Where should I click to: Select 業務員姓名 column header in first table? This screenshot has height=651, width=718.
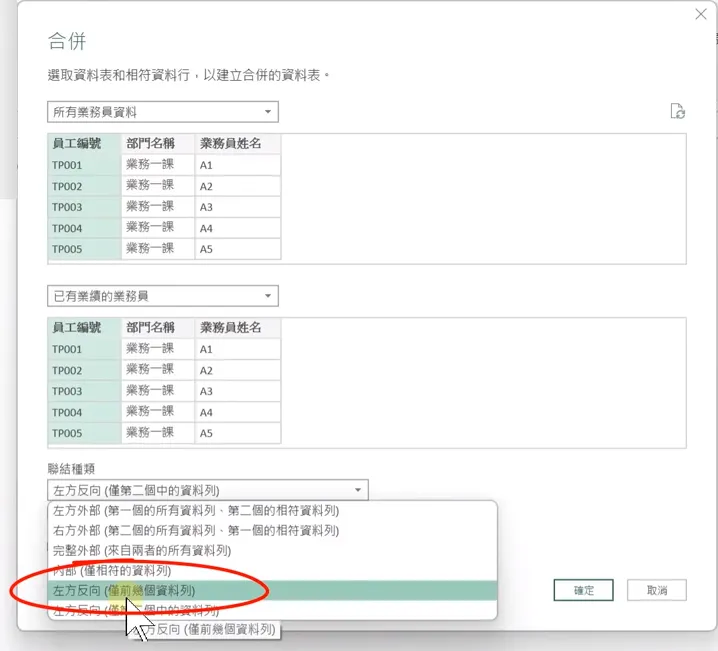coord(238,144)
